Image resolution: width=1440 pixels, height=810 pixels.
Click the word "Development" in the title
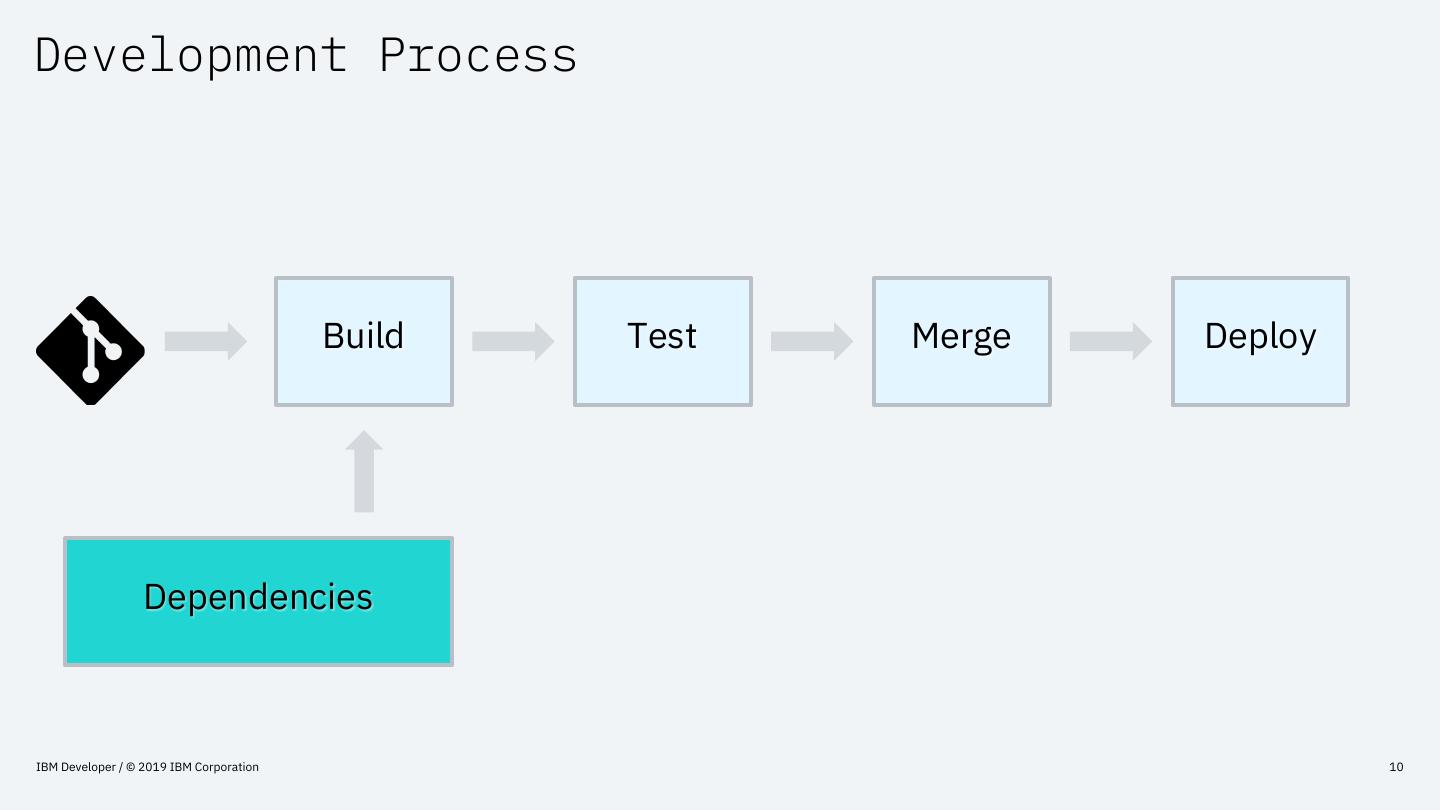click(x=191, y=55)
